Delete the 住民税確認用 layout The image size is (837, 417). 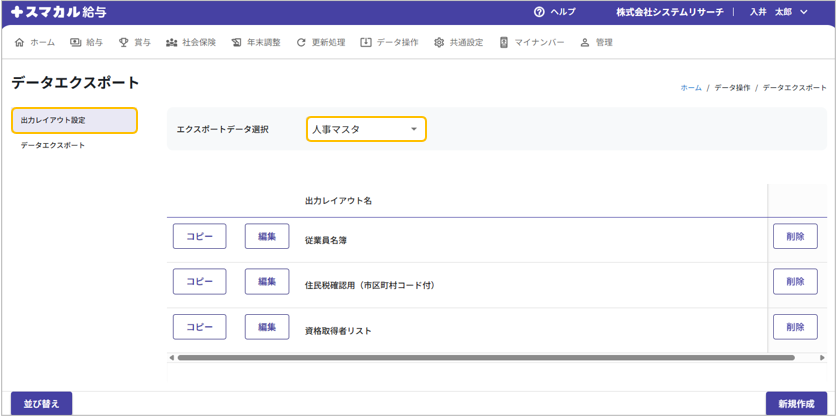click(795, 281)
